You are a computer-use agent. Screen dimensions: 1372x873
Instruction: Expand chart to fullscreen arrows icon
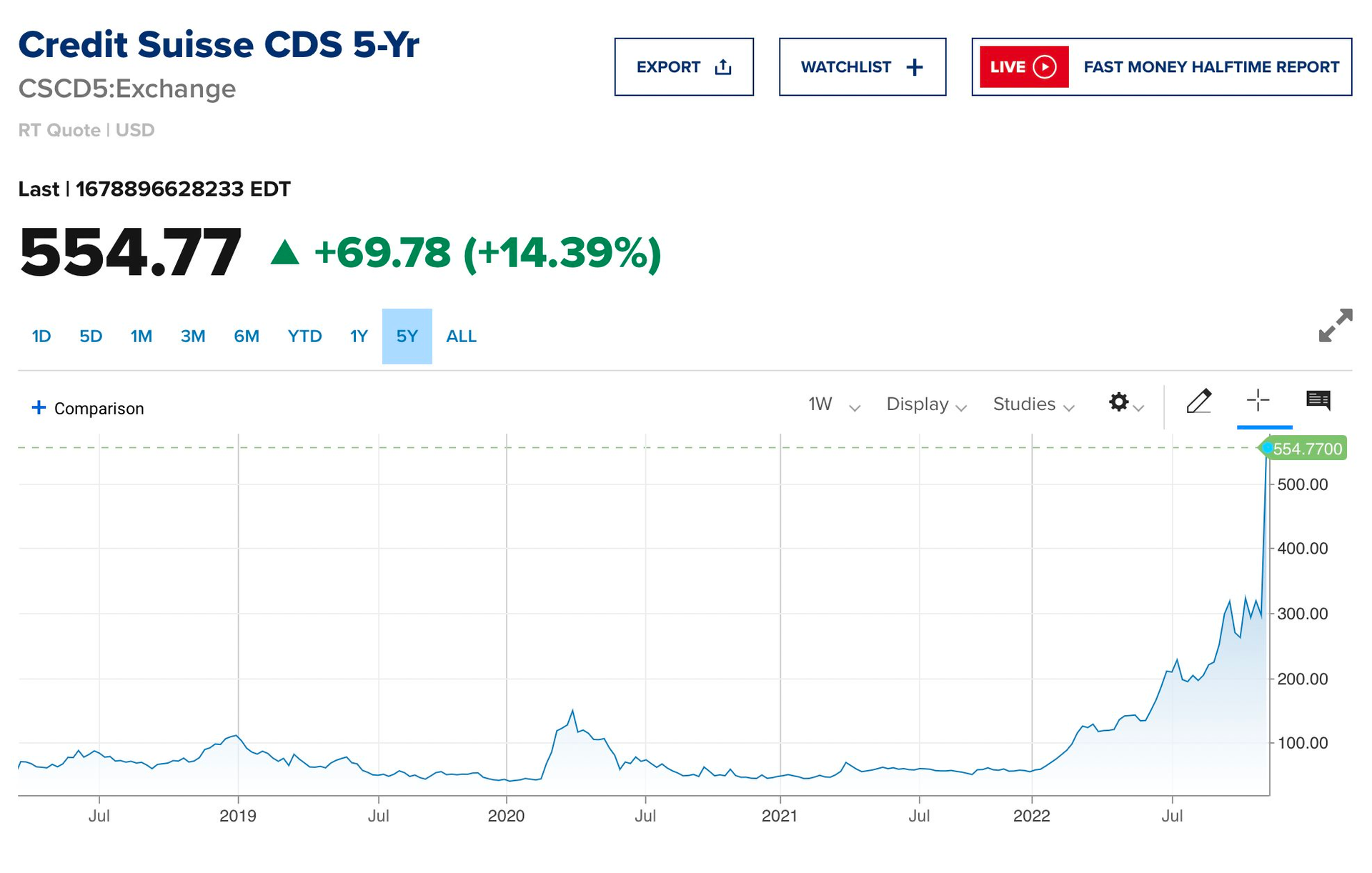pos(1335,326)
